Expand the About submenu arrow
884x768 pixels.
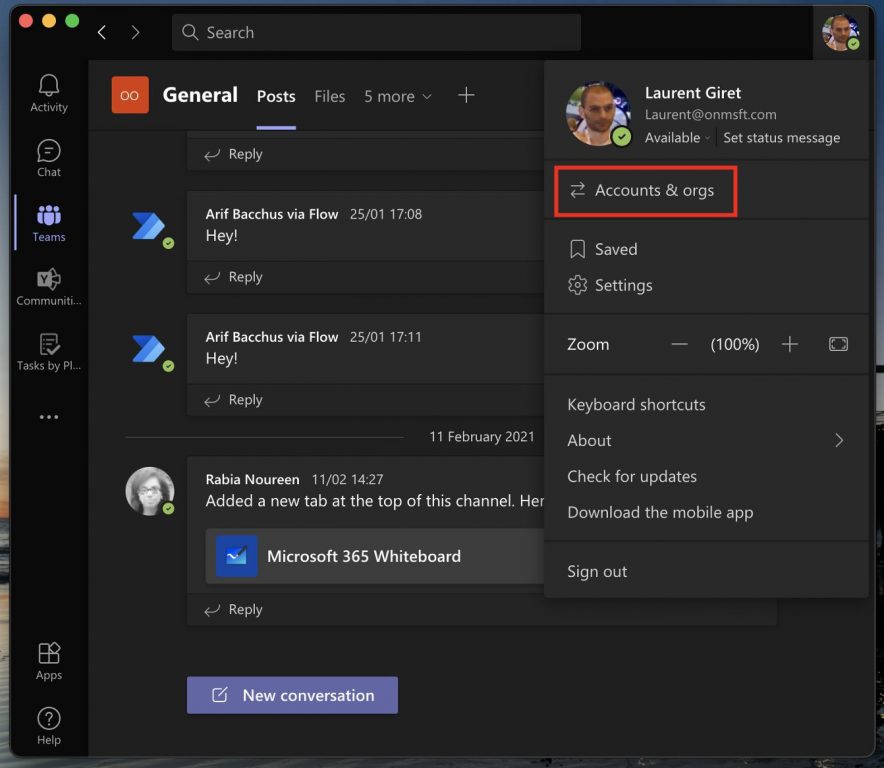pyautogui.click(x=839, y=440)
